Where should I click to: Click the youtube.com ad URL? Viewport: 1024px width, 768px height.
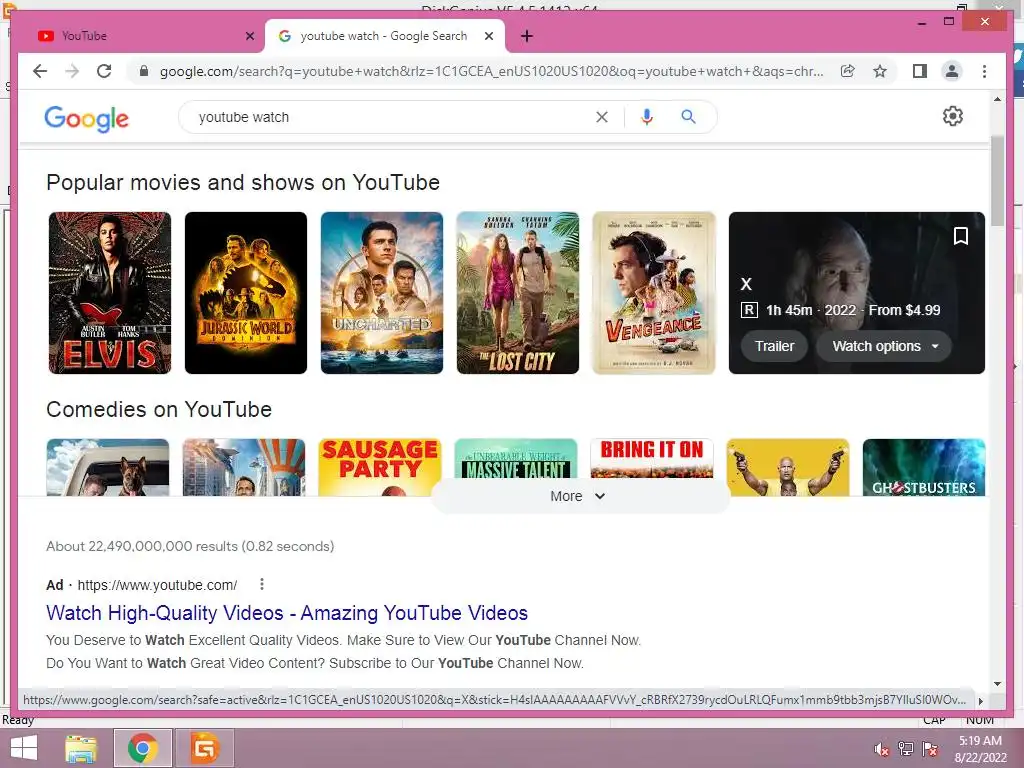pos(157,585)
